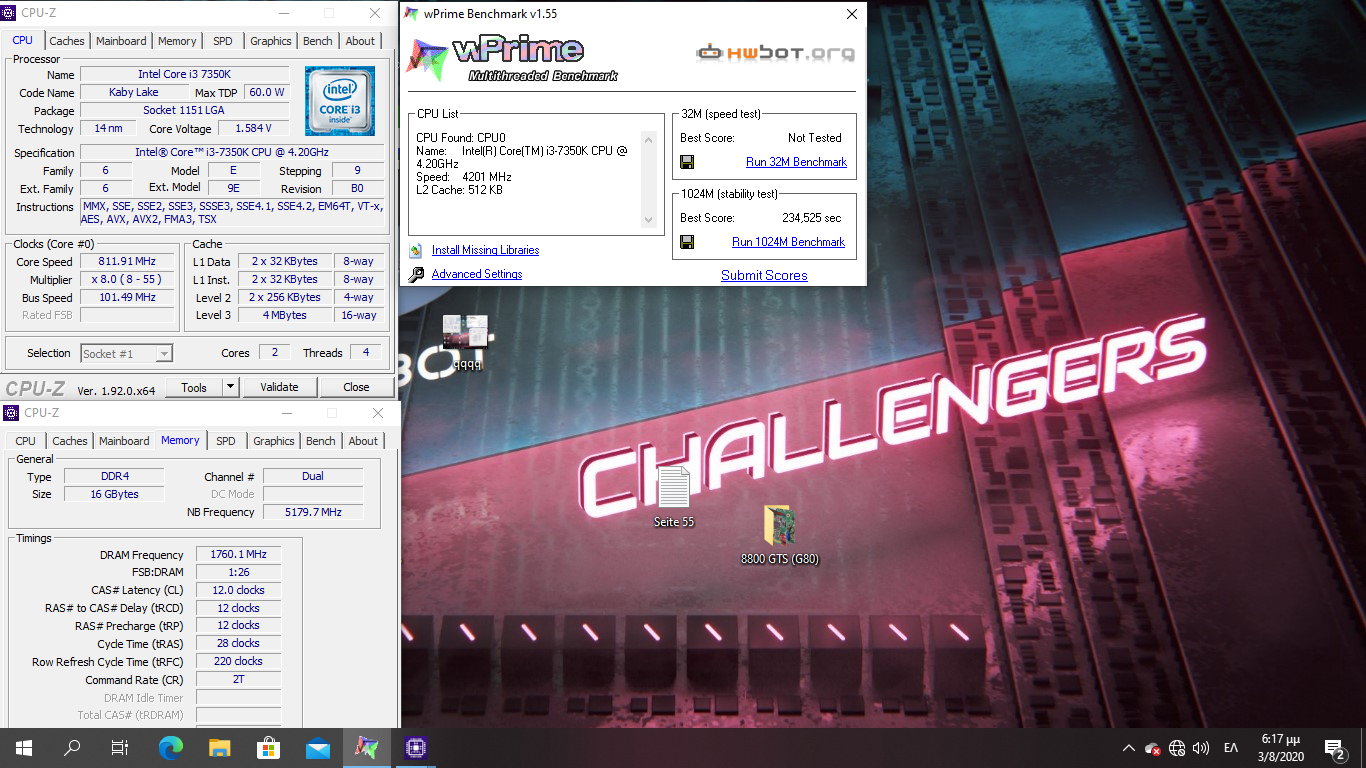Launch Microsoft Edge from taskbar
The width and height of the screenshot is (1366, 768).
(171, 747)
